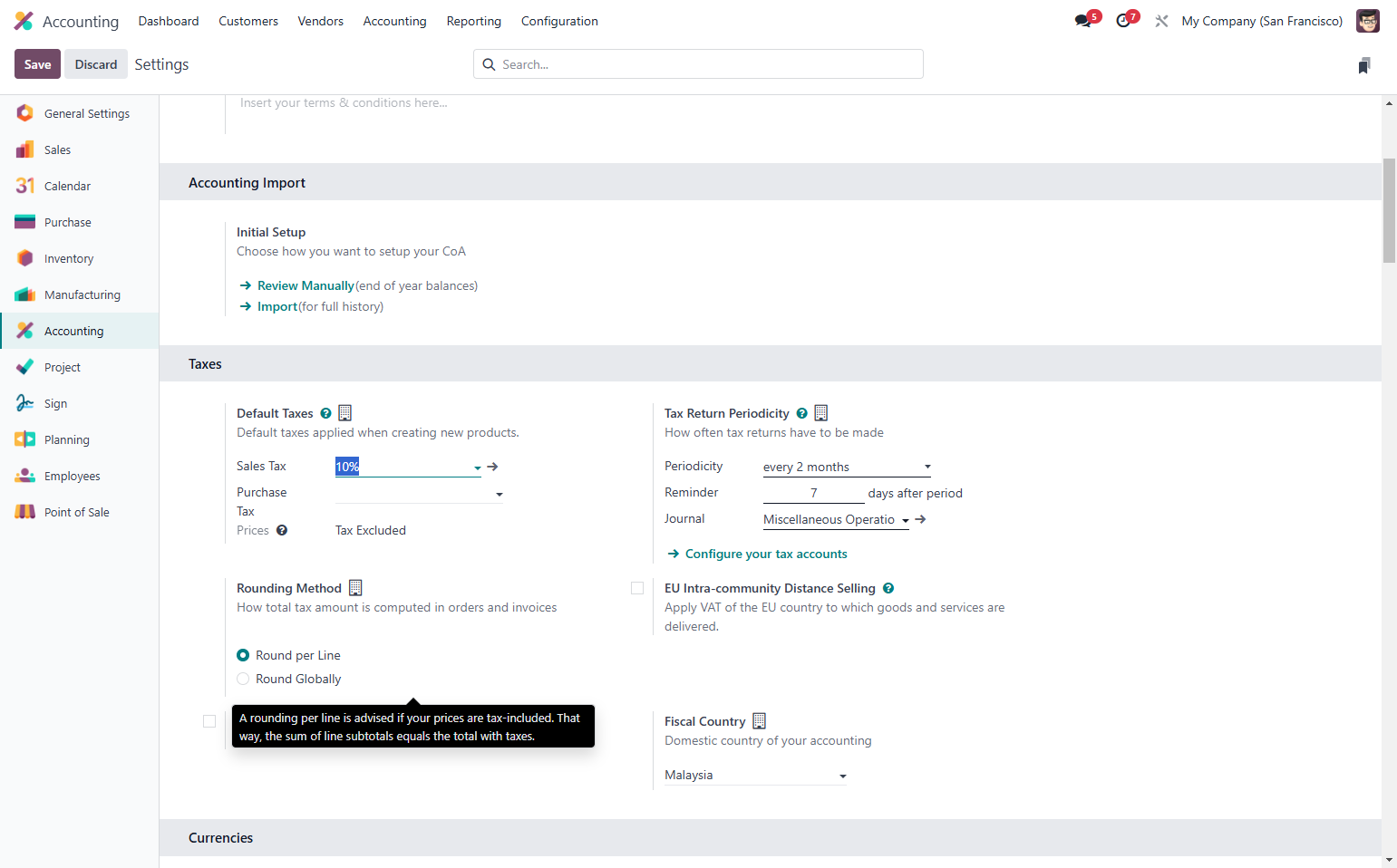Viewport: 1397px width, 868px height.
Task: Open the conversations chat icon
Action: (1082, 21)
